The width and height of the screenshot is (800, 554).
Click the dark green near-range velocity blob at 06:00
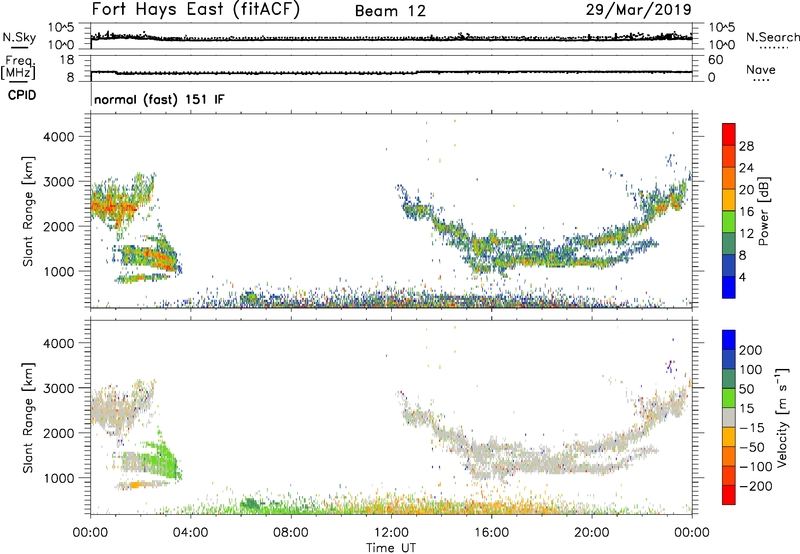pyautogui.click(x=251, y=504)
